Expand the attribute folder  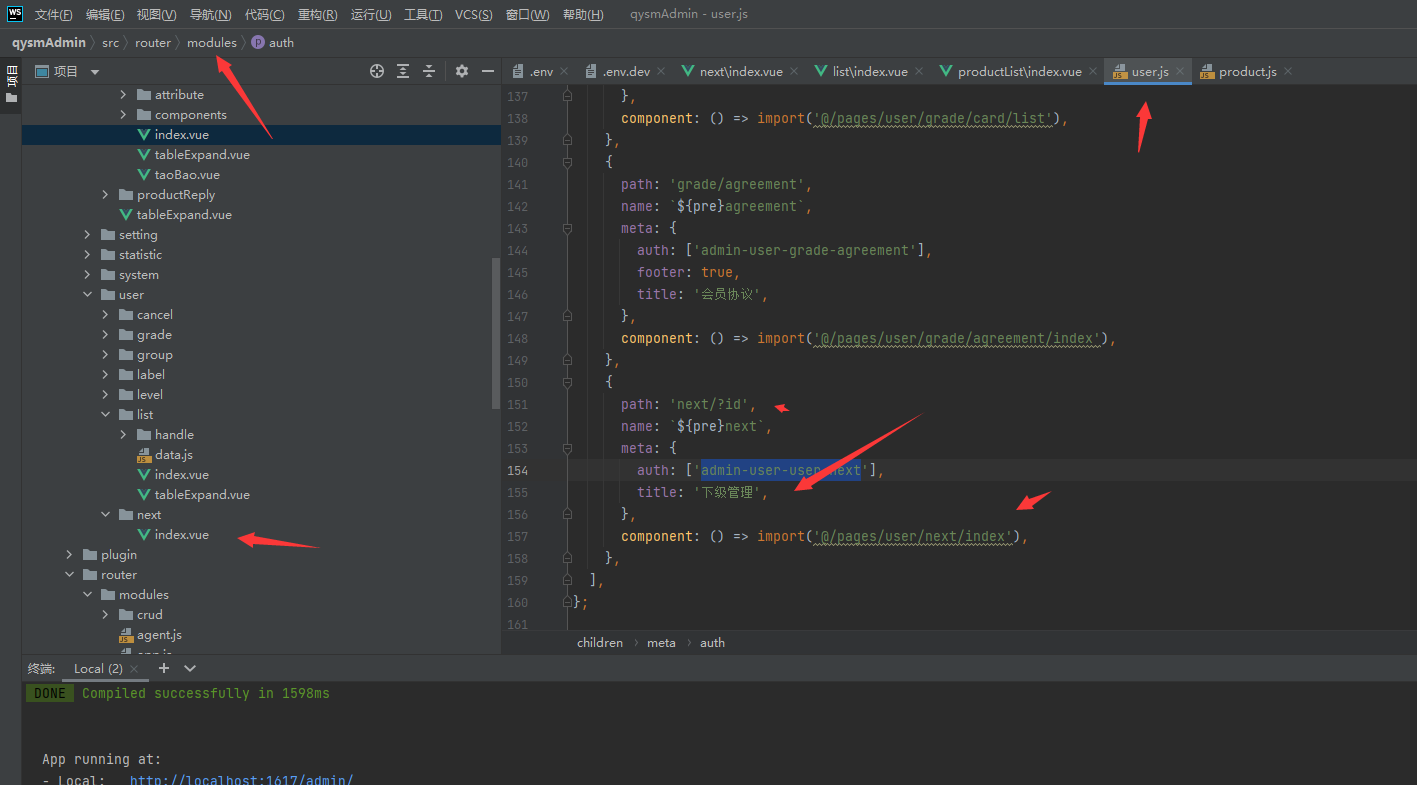[124, 95]
